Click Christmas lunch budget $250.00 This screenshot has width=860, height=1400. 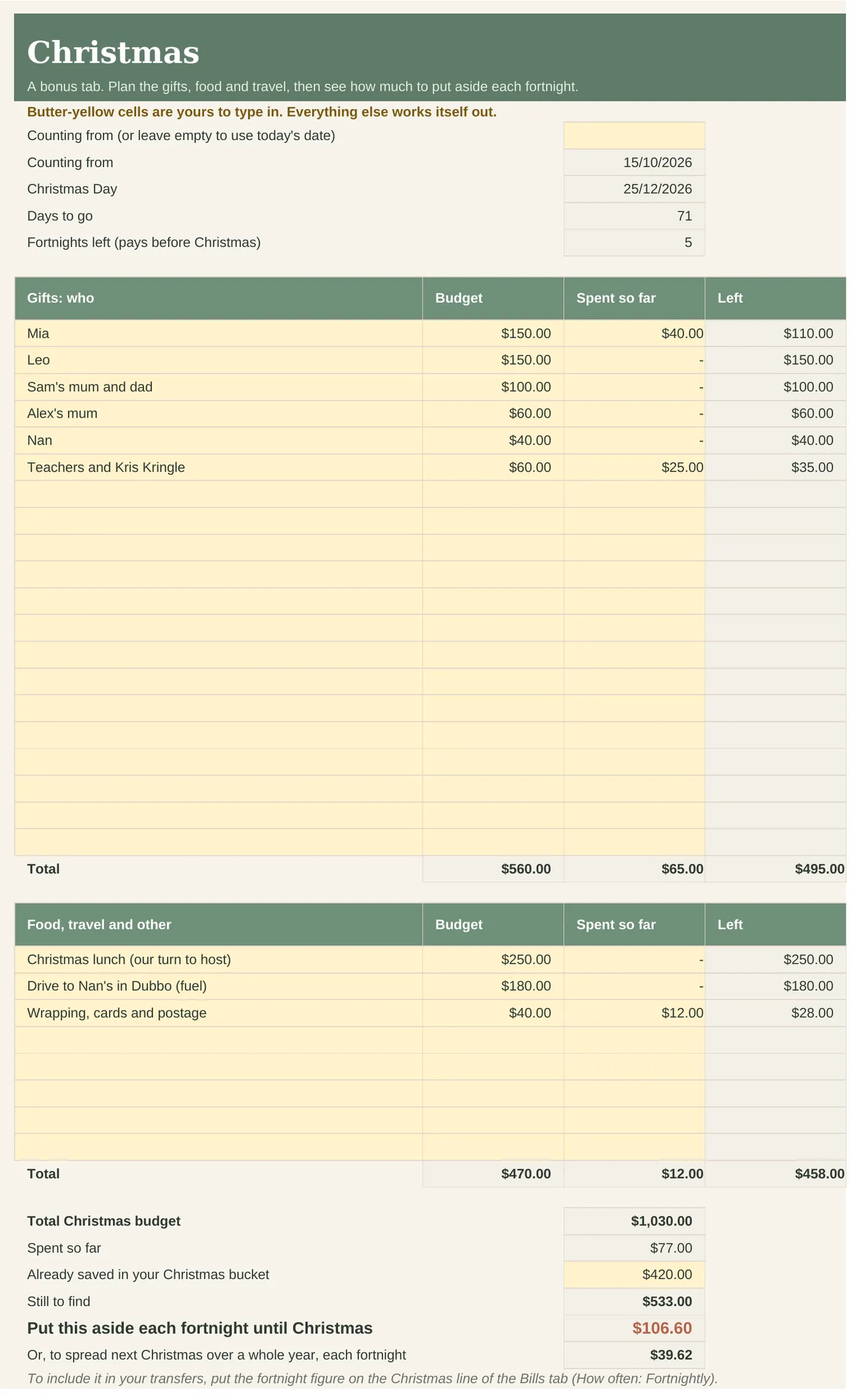click(x=493, y=960)
